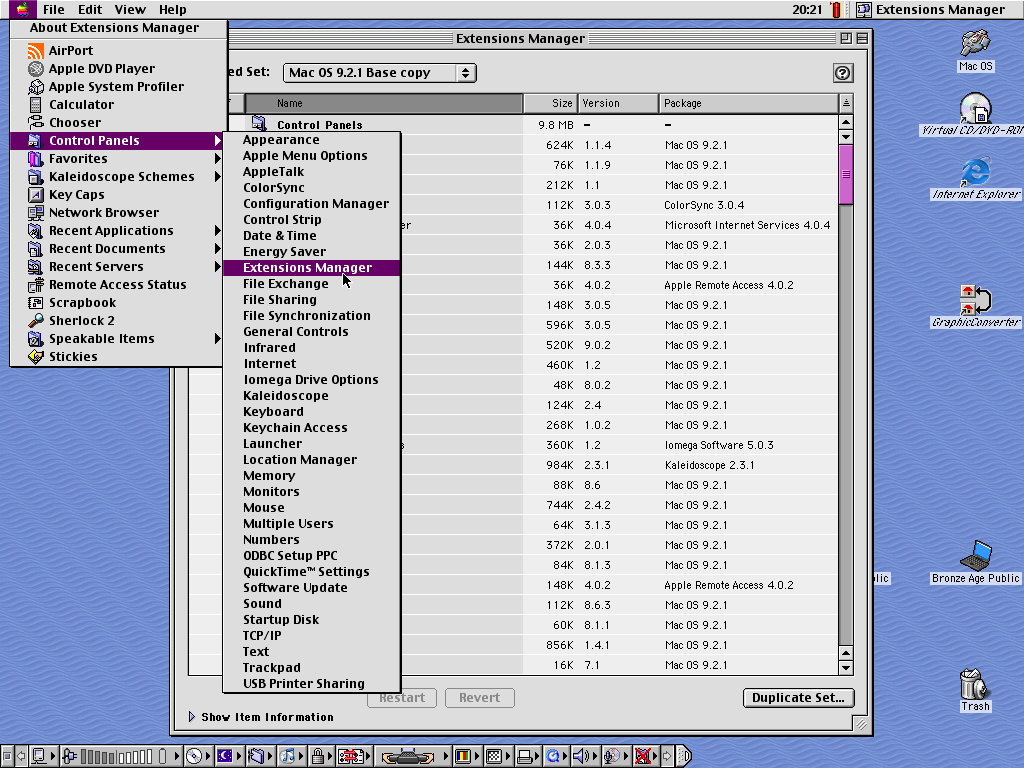Open AirPort from the Apple menu
This screenshot has height=768, width=1024.
pyautogui.click(x=70, y=51)
